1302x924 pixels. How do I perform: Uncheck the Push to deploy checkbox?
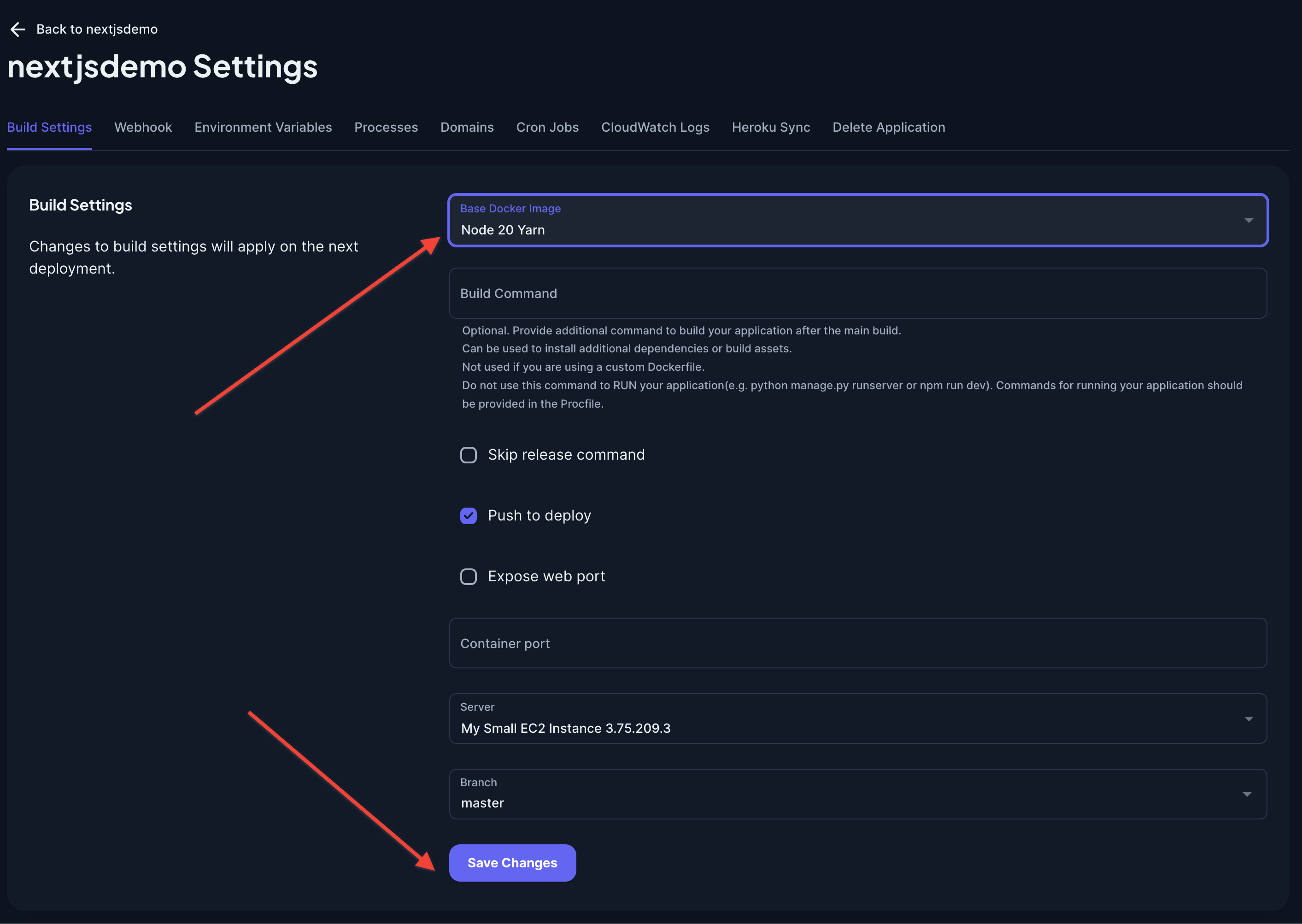[469, 515]
